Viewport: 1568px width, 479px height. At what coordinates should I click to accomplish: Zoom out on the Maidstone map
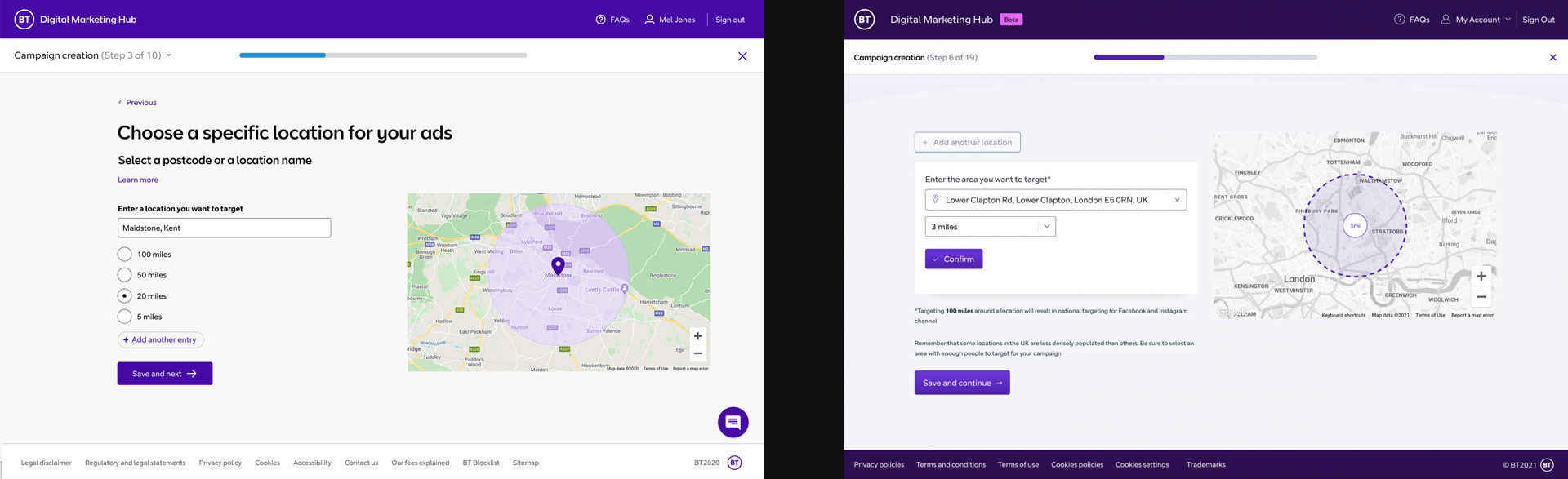pos(697,353)
